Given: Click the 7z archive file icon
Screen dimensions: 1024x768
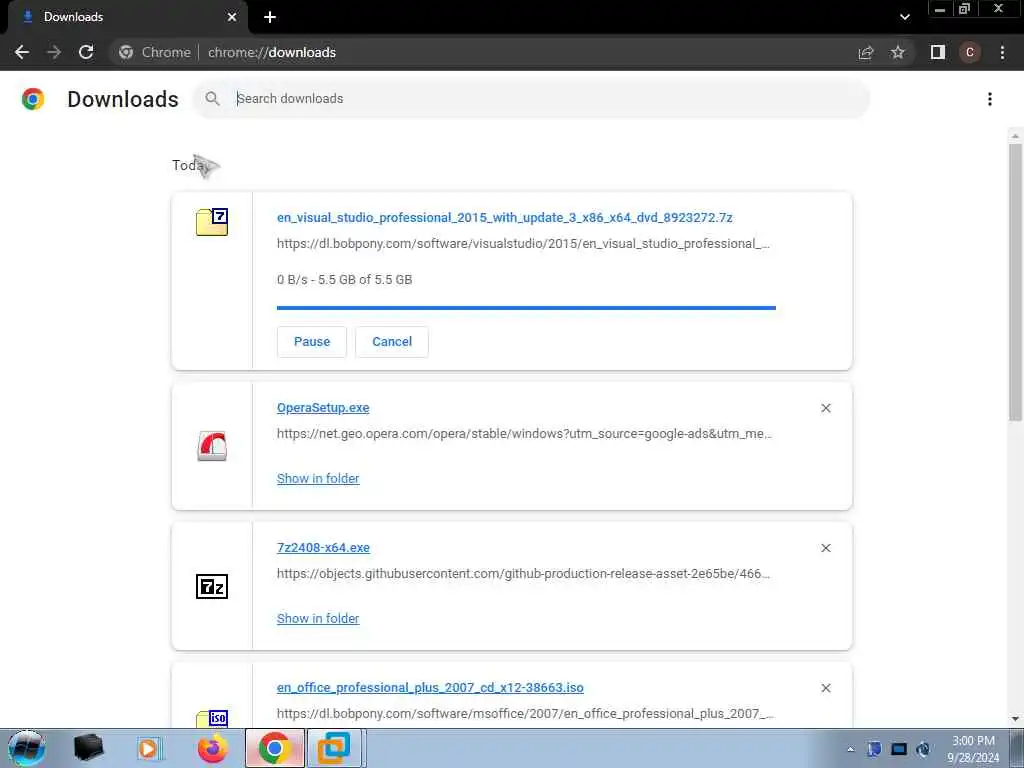Looking at the screenshot, I should 212,222.
